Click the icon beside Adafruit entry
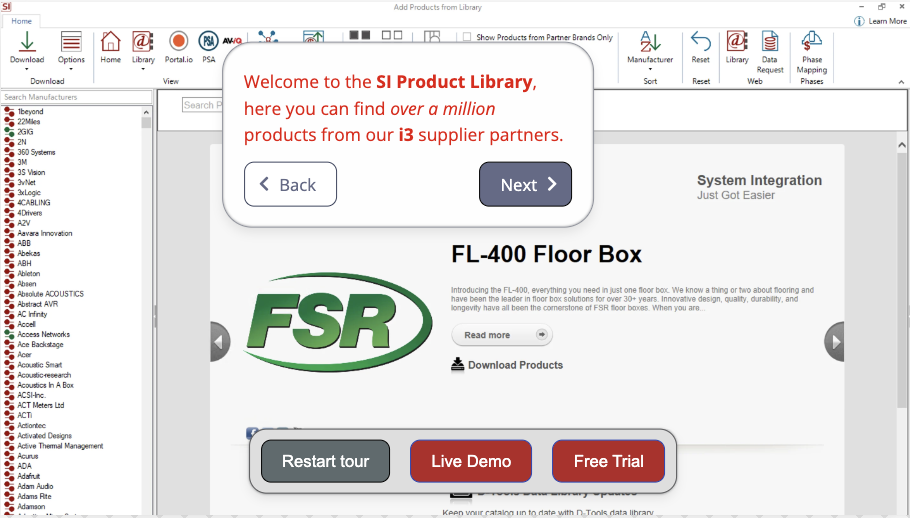The height and width of the screenshot is (518, 910). coord(9,476)
